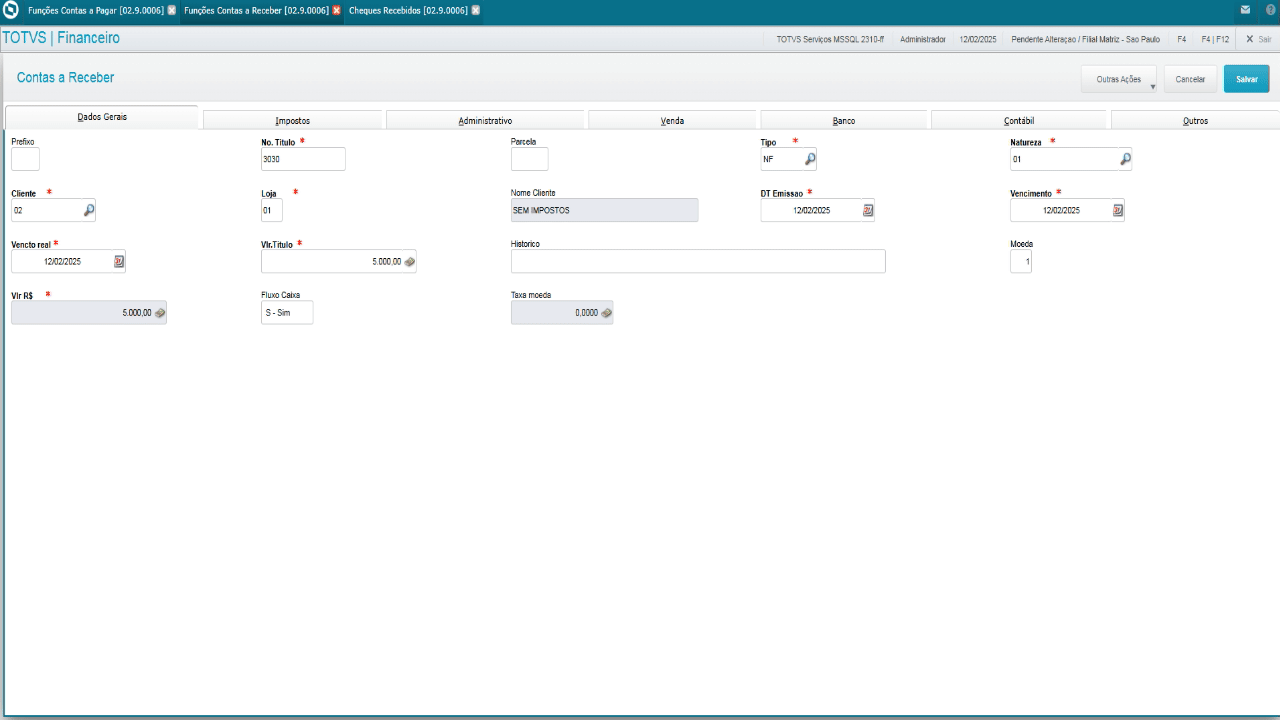Click the 12/02/2025 date in status bar
1280x720 pixels.
pyautogui.click(x=978, y=39)
